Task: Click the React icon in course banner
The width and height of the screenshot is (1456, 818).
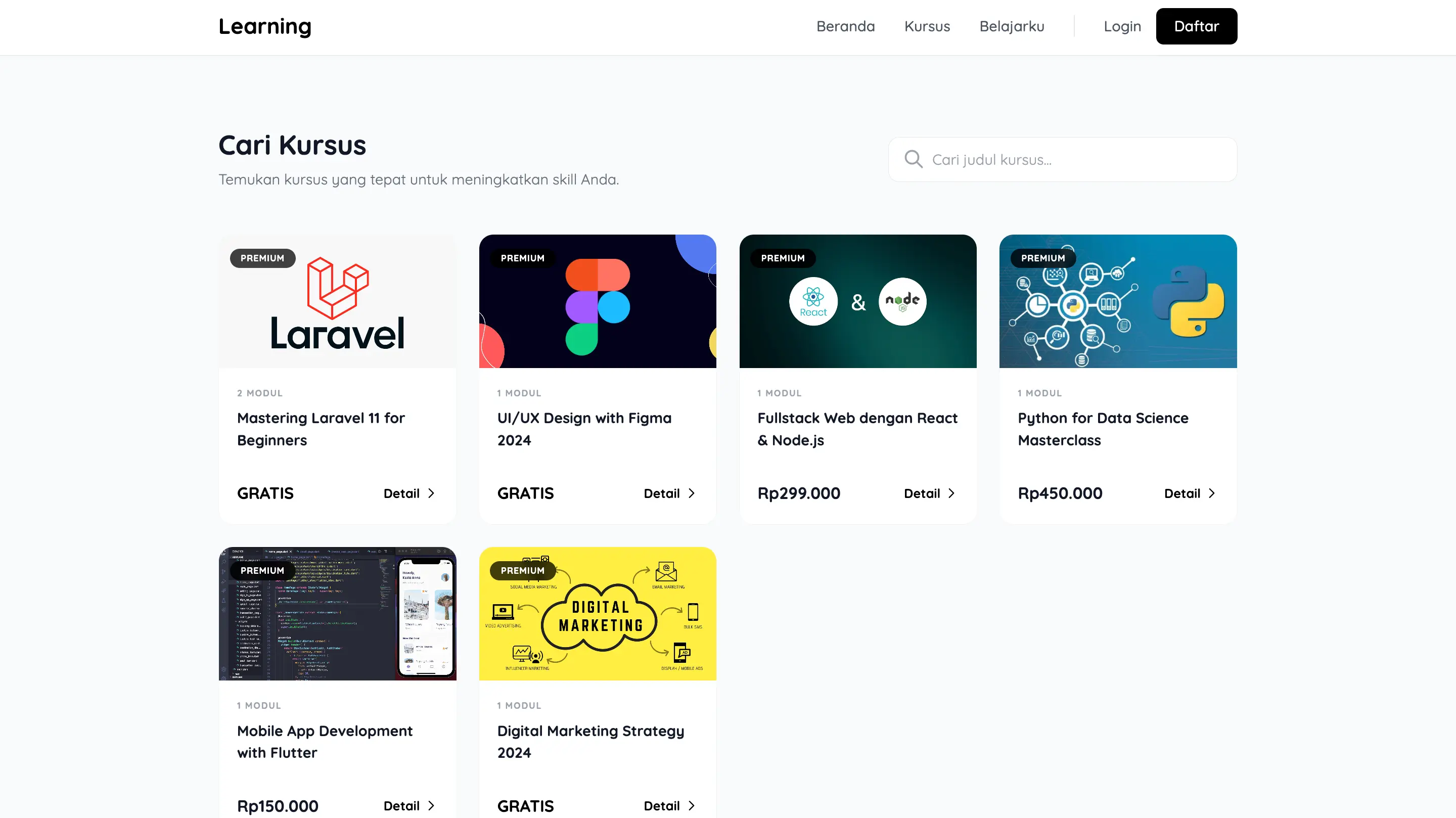Action: (813, 301)
